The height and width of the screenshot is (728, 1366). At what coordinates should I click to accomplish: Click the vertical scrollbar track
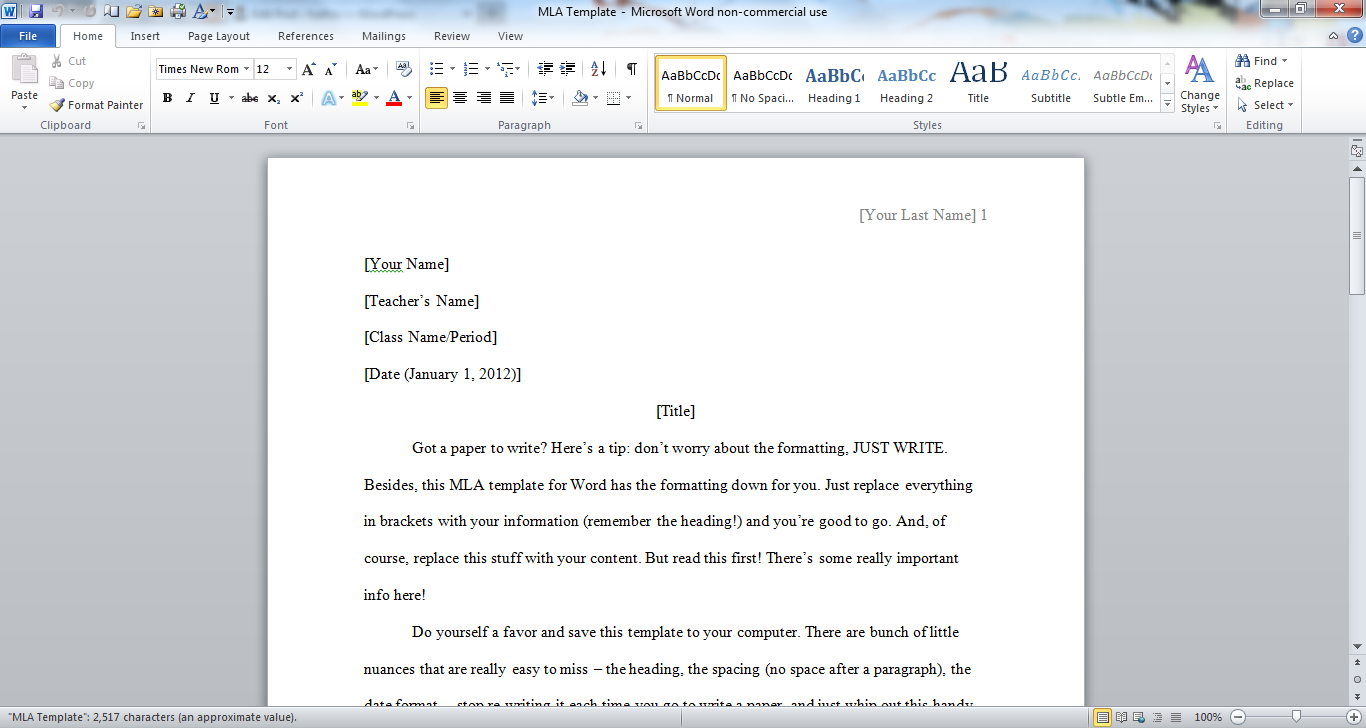pyautogui.click(x=1357, y=450)
